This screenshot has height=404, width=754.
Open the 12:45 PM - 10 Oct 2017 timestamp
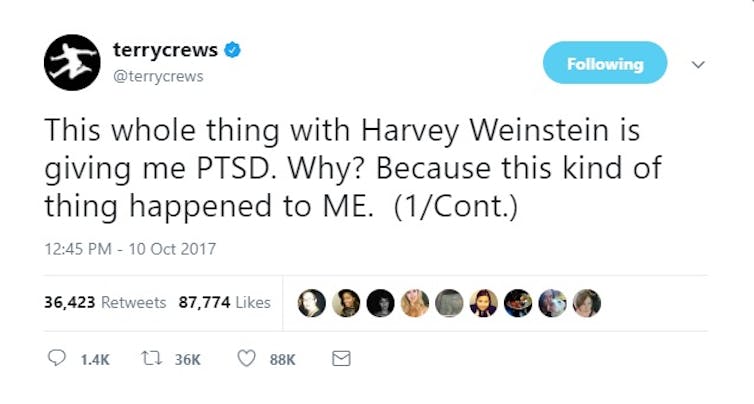click(130, 249)
